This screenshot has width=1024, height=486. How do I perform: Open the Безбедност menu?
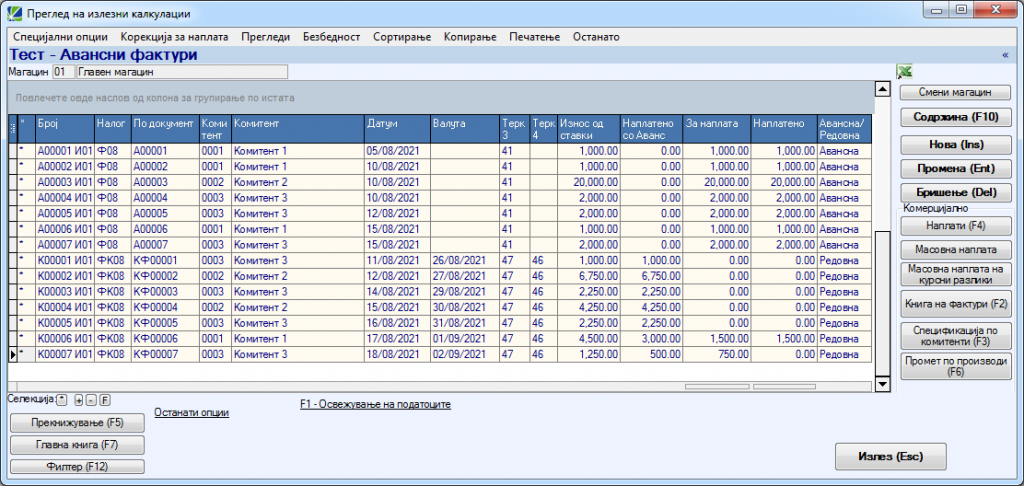pyautogui.click(x=332, y=37)
